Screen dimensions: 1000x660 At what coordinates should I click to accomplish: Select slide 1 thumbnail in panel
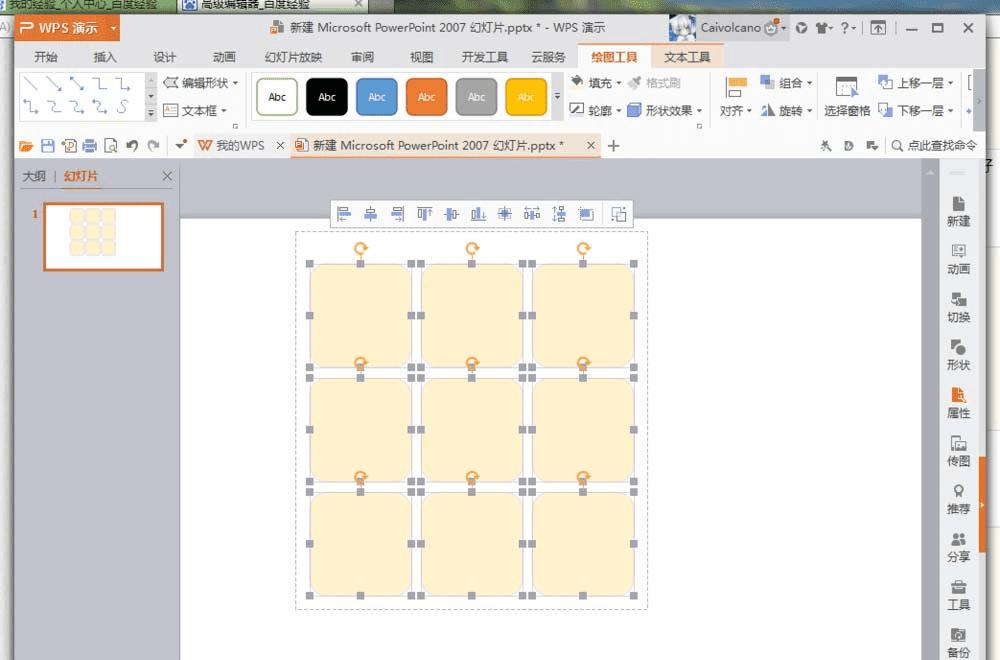103,237
